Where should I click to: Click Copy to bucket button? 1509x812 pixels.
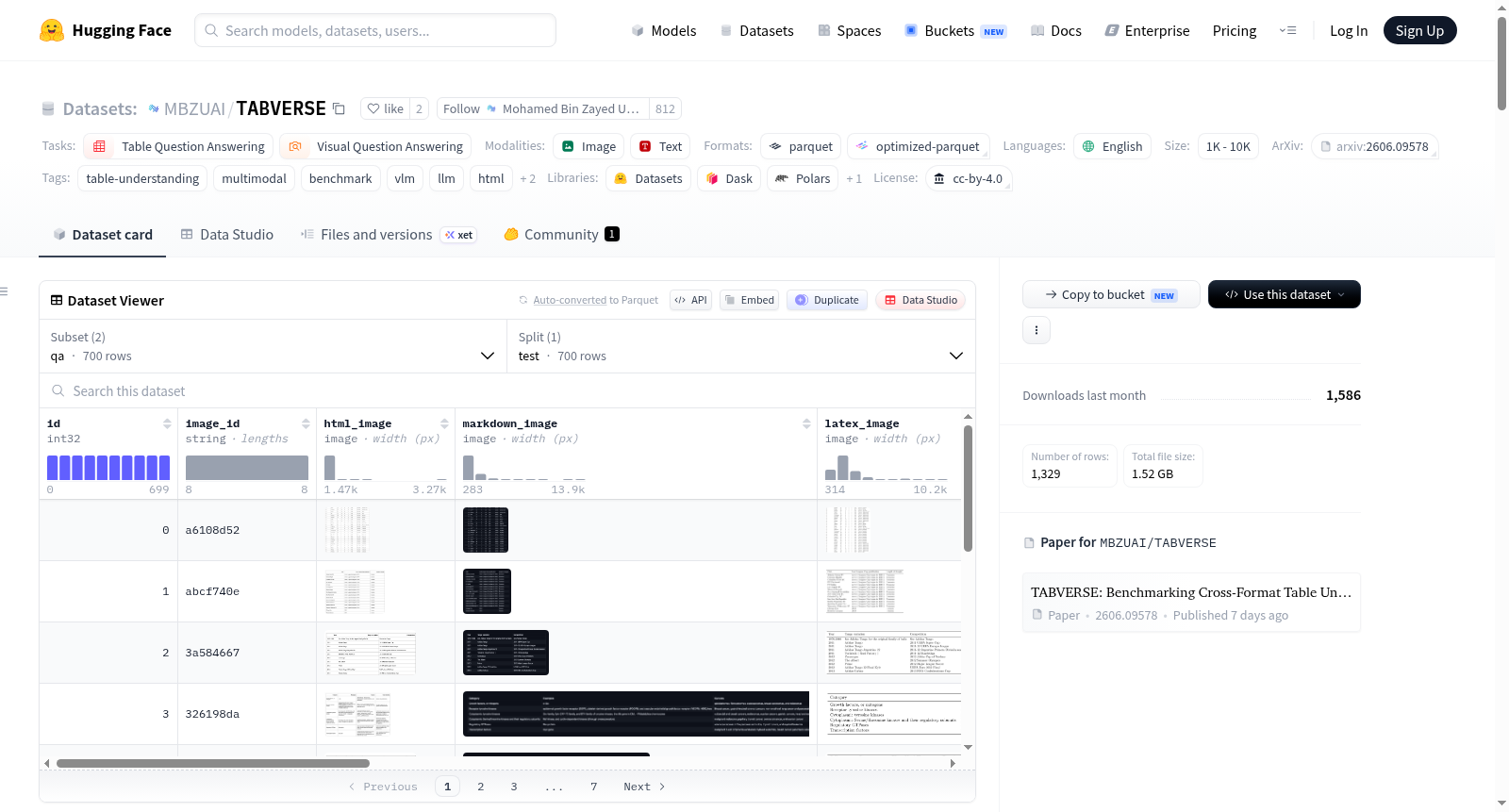pyautogui.click(x=1111, y=294)
